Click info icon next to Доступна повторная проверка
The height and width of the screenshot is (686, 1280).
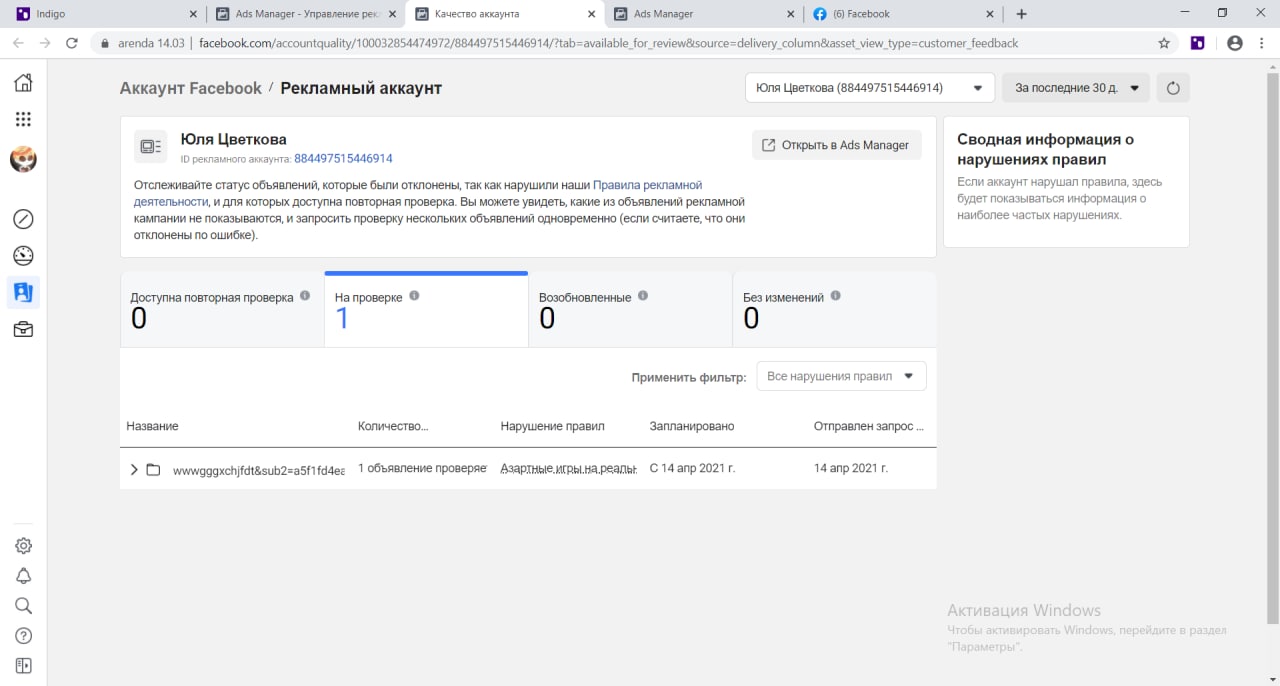point(305,296)
